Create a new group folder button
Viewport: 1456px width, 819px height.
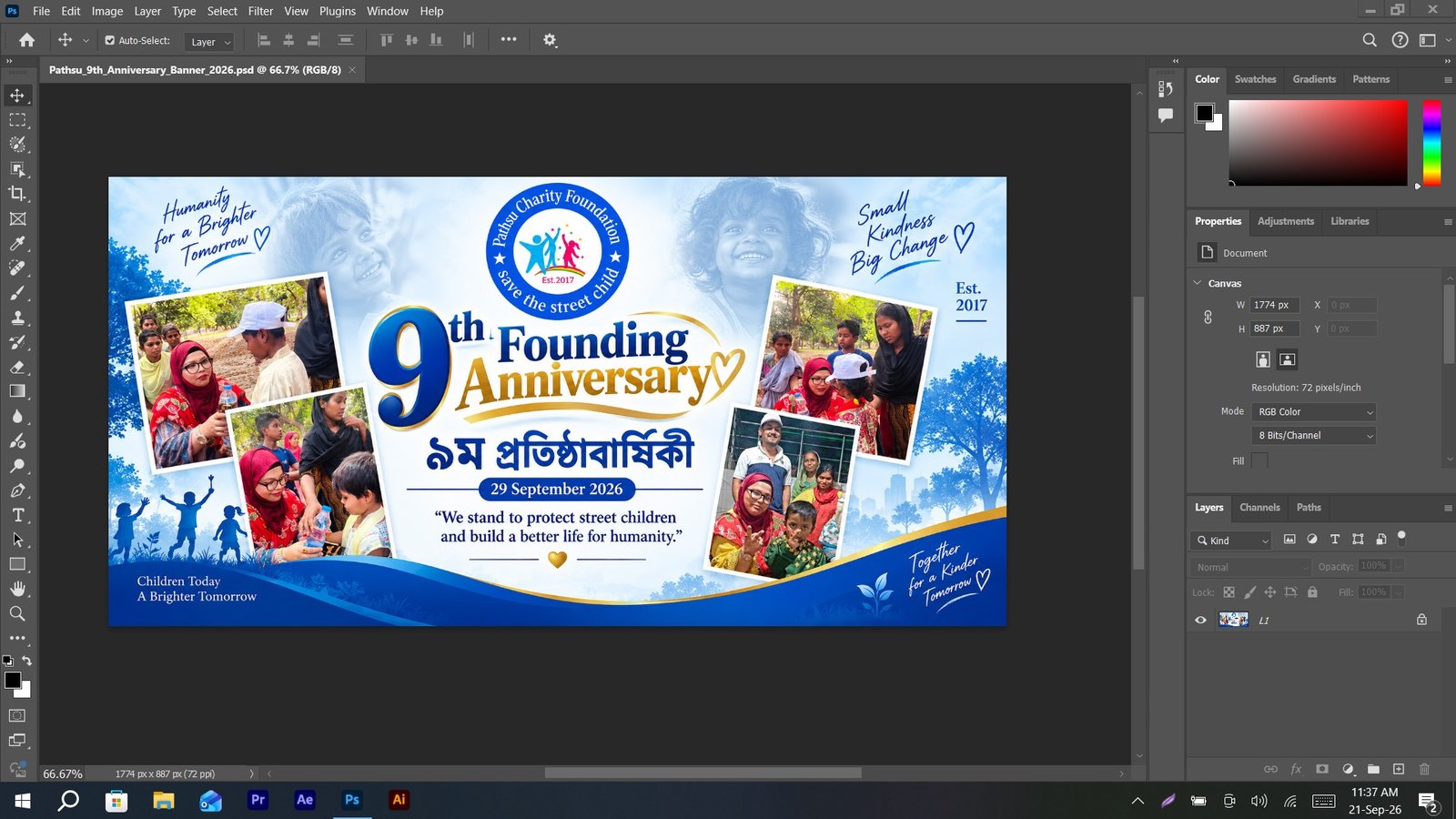(1373, 769)
